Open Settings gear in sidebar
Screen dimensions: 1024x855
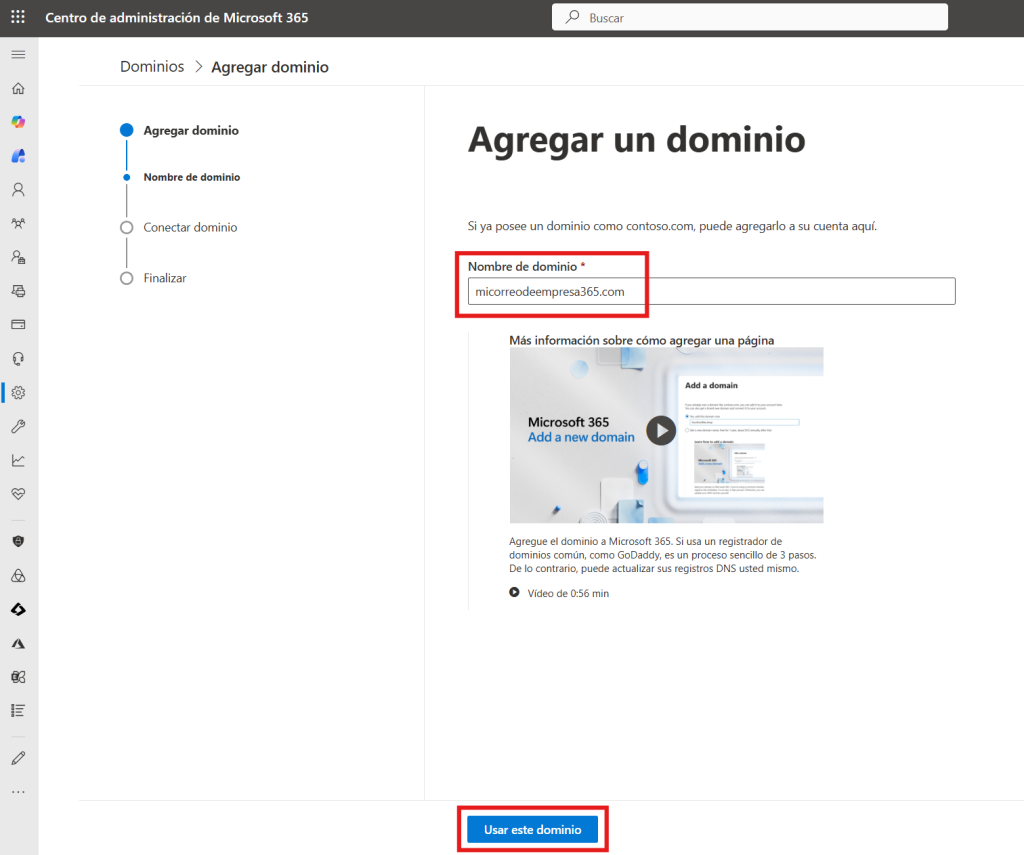tap(18, 393)
